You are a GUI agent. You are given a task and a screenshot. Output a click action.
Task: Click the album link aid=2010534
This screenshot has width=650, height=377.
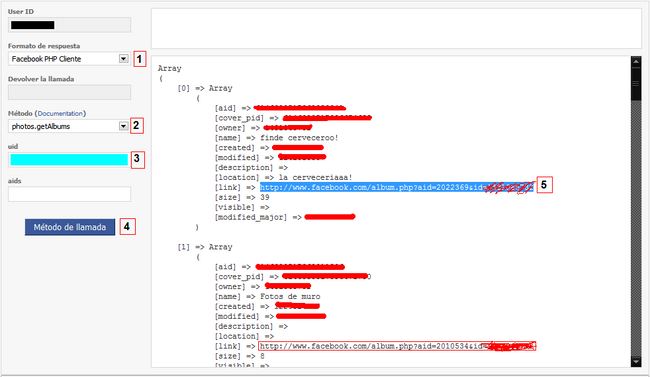click(x=397, y=346)
